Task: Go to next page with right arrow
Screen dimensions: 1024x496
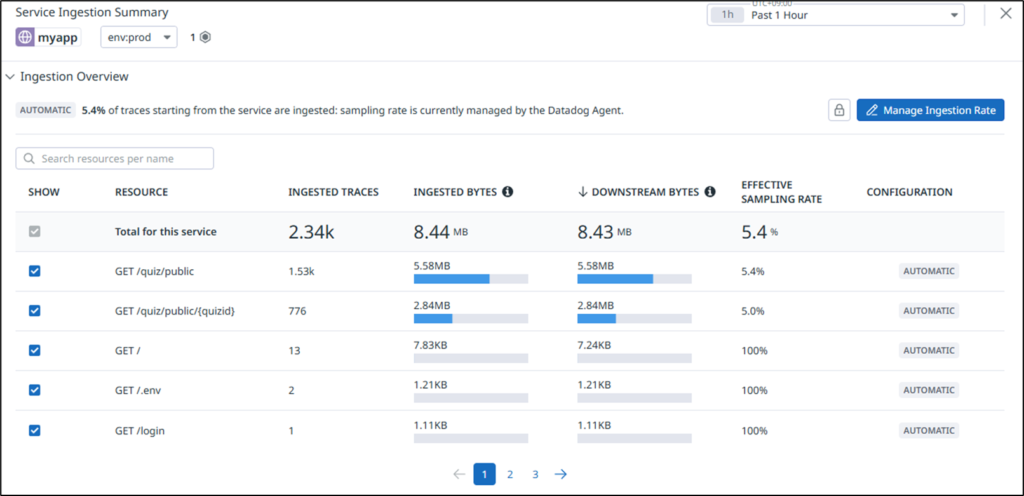Action: [561, 474]
